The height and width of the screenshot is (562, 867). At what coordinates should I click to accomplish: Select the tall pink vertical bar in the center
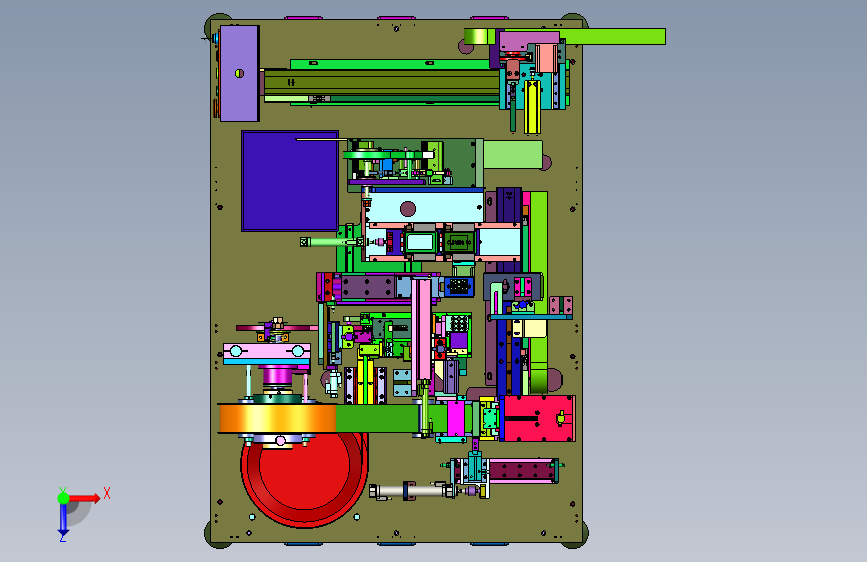[x=424, y=330]
